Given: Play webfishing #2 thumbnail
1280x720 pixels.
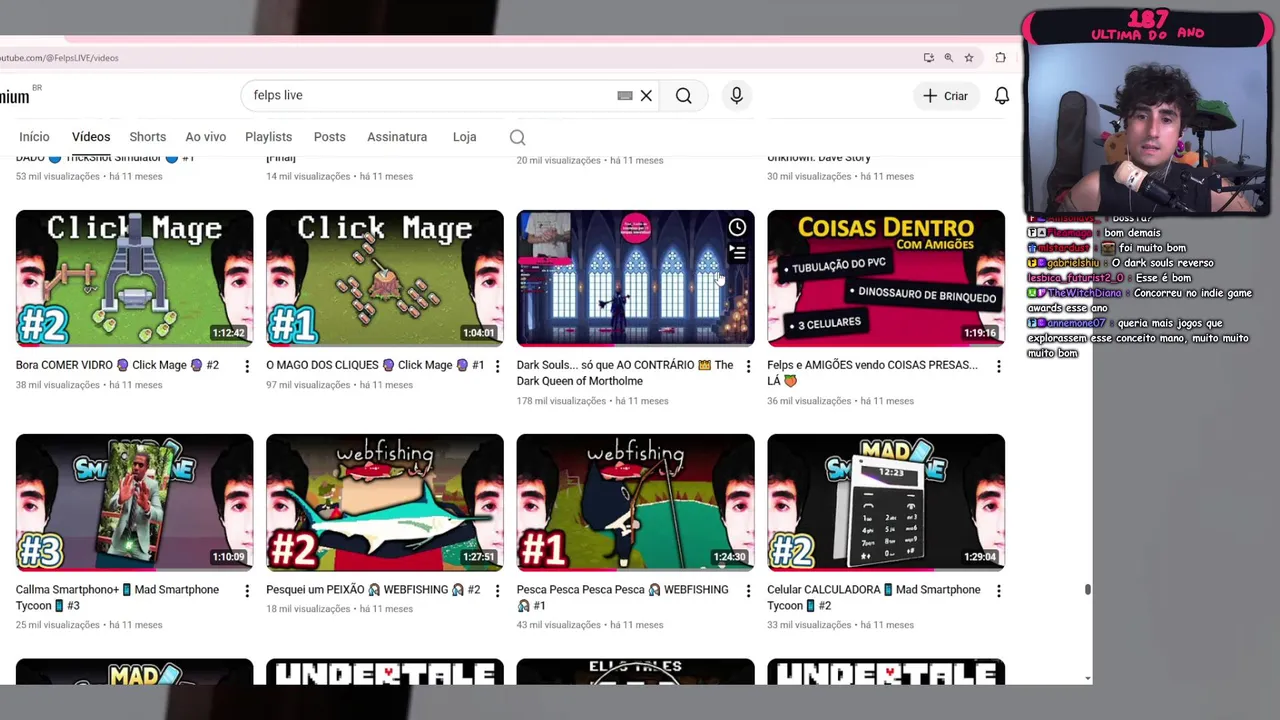Looking at the screenshot, I should (x=385, y=502).
